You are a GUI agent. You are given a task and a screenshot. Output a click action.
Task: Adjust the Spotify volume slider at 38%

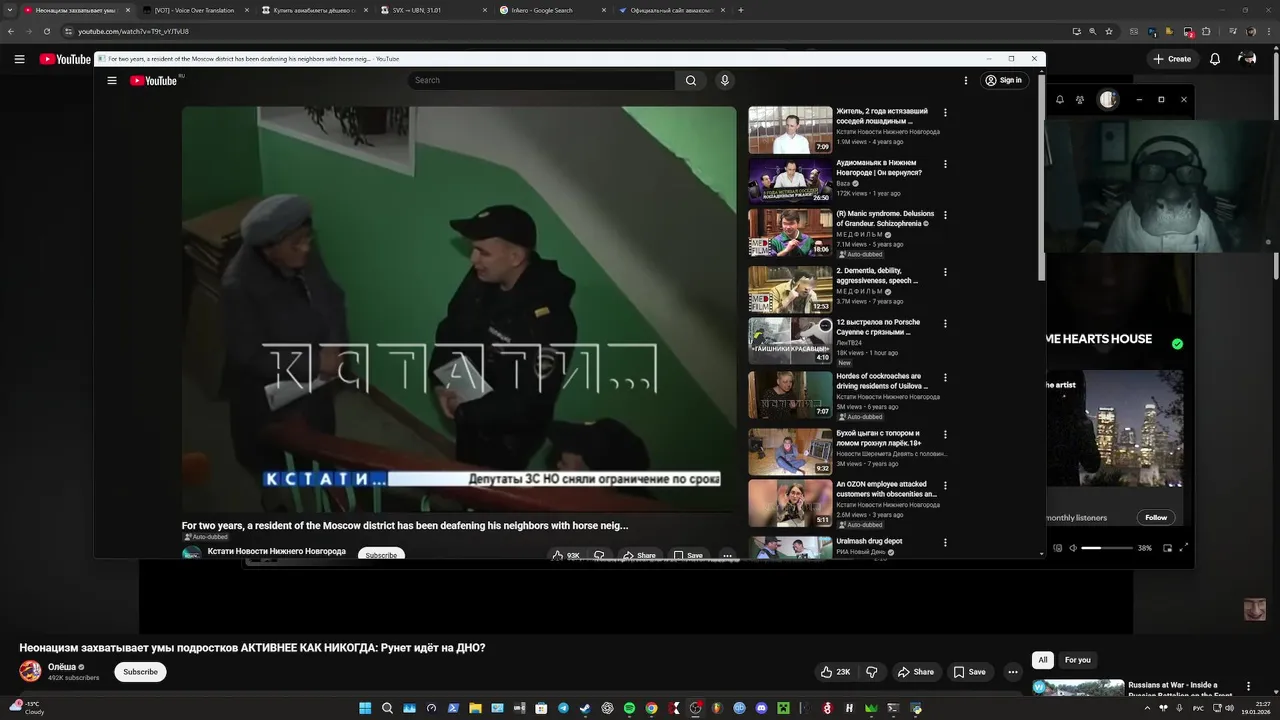pyautogui.click(x=1106, y=548)
